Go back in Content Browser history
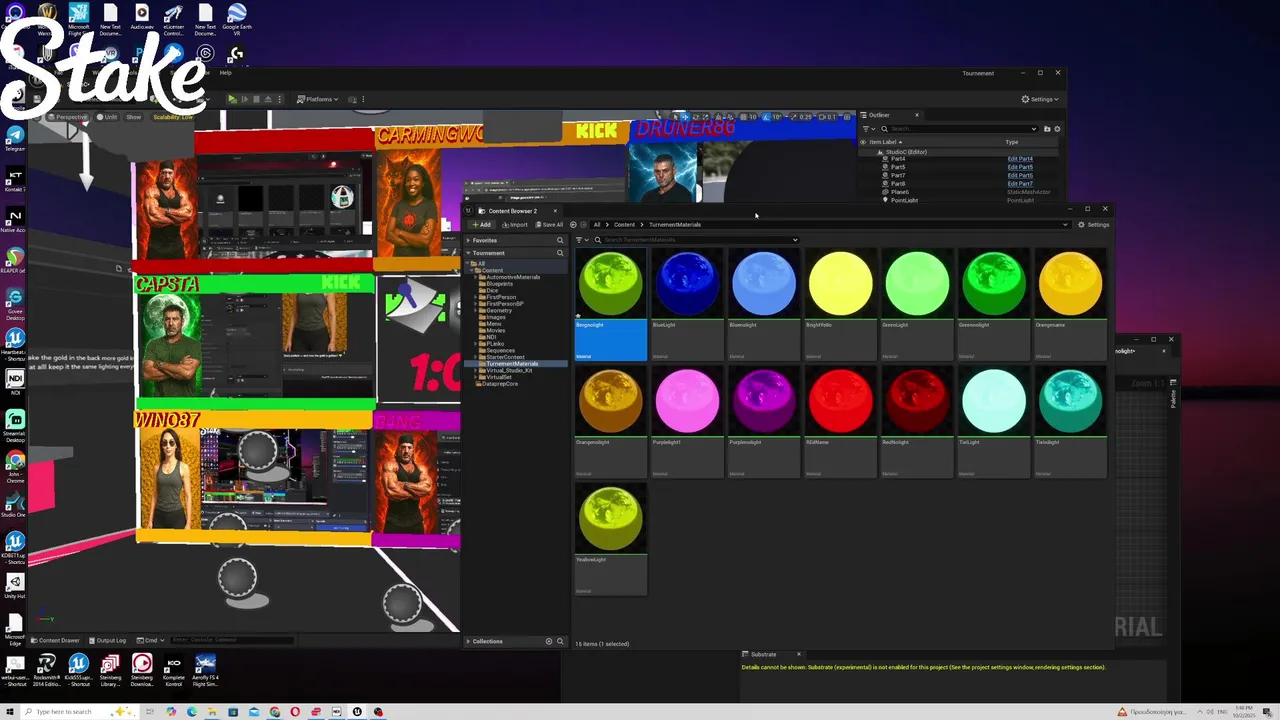Viewport: 1280px width, 720px height. (573, 225)
